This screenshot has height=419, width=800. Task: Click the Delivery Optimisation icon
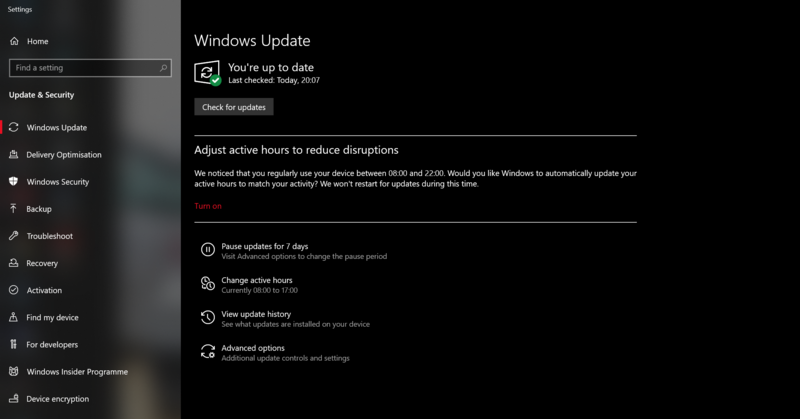pyautogui.click(x=14, y=155)
